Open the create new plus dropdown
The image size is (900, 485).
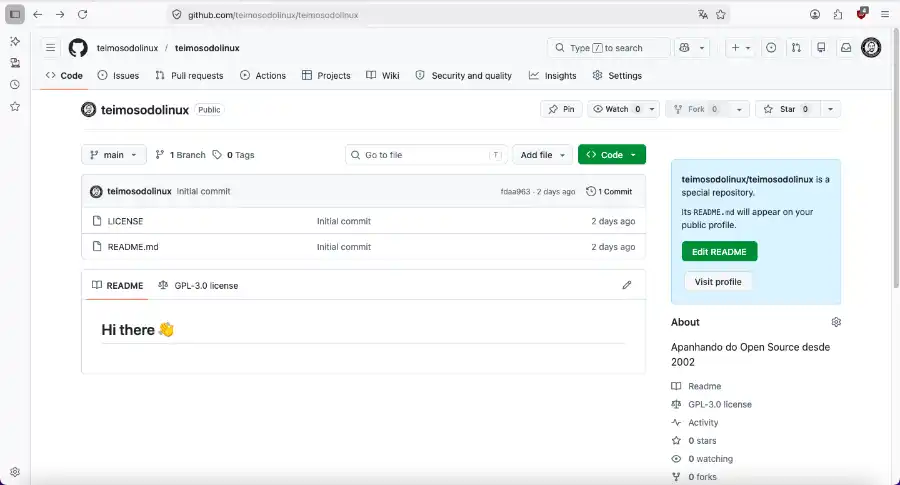coord(741,48)
